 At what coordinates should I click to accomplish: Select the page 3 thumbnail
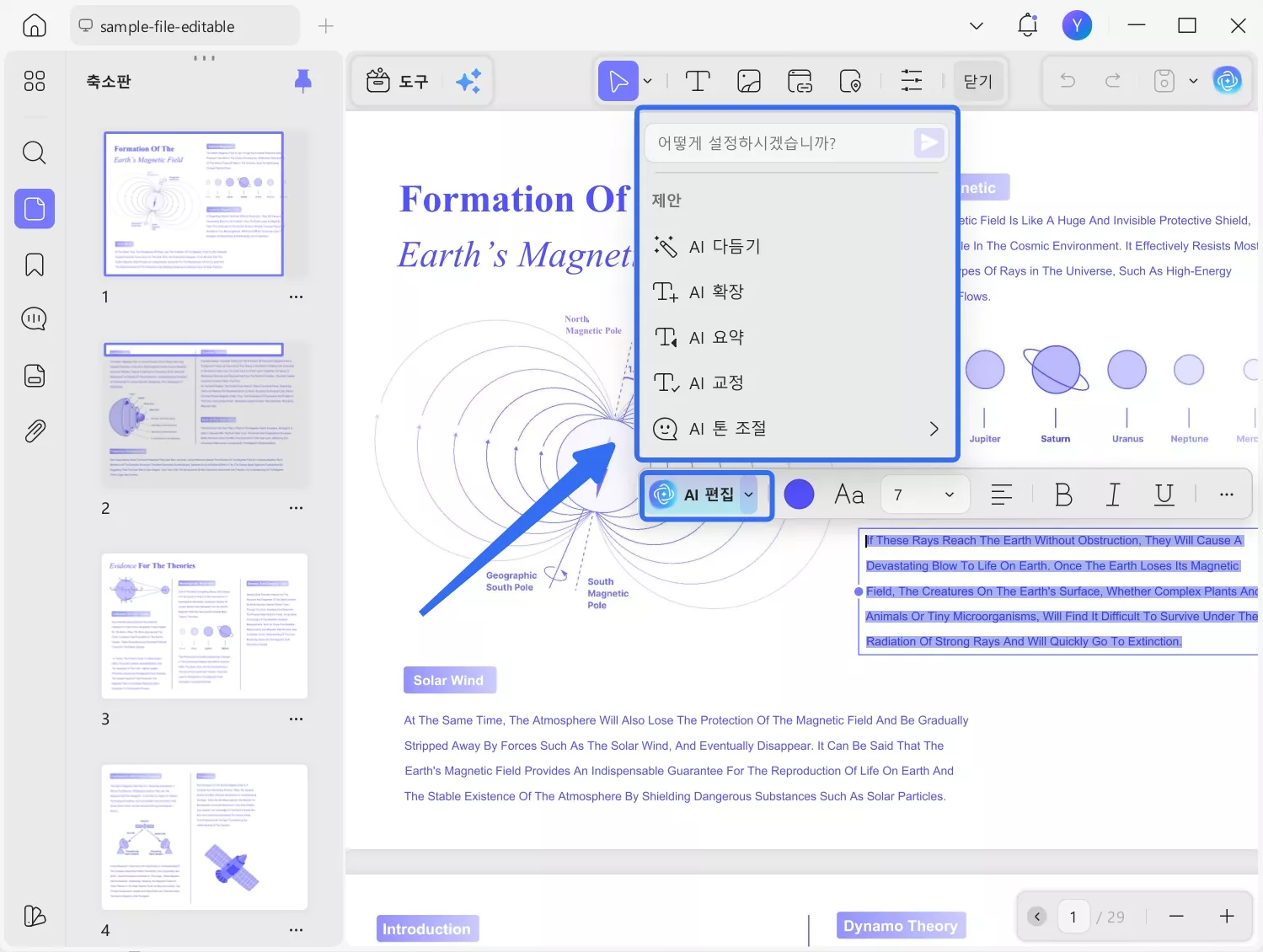coord(205,626)
